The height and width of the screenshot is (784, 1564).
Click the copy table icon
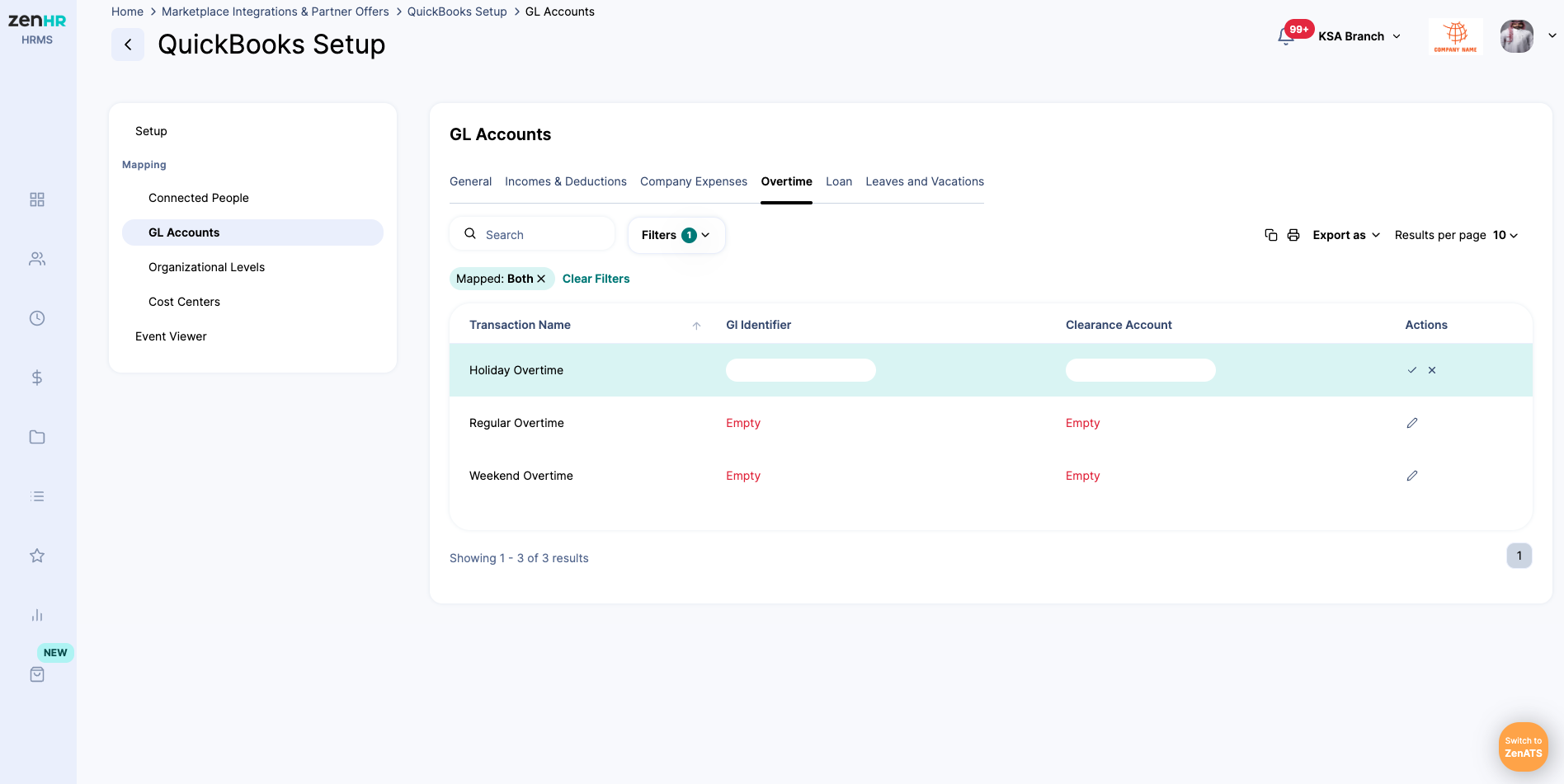[x=1271, y=235]
